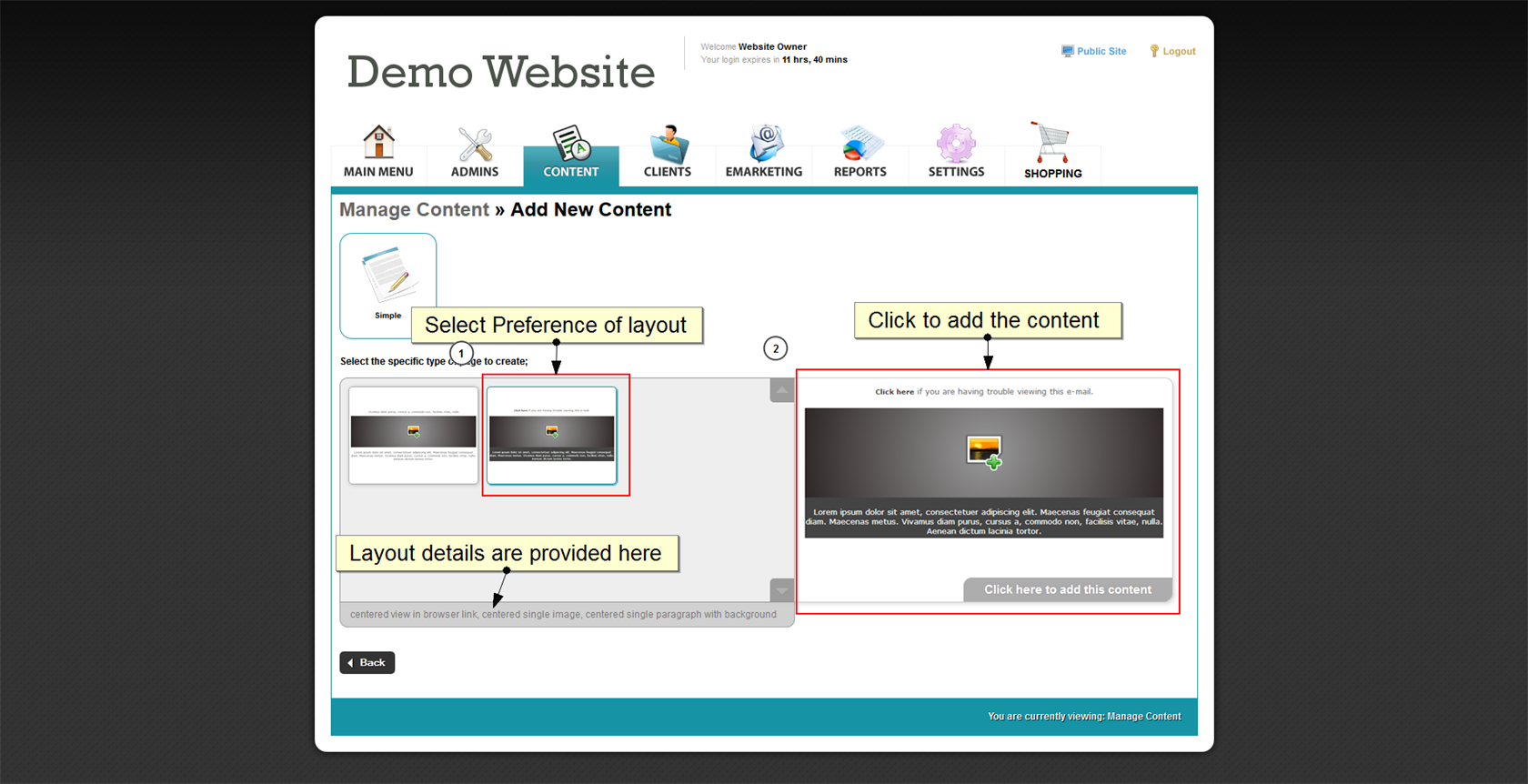The height and width of the screenshot is (784, 1528).
Task: Open the Settings gear icon
Action: pyautogui.click(x=956, y=144)
